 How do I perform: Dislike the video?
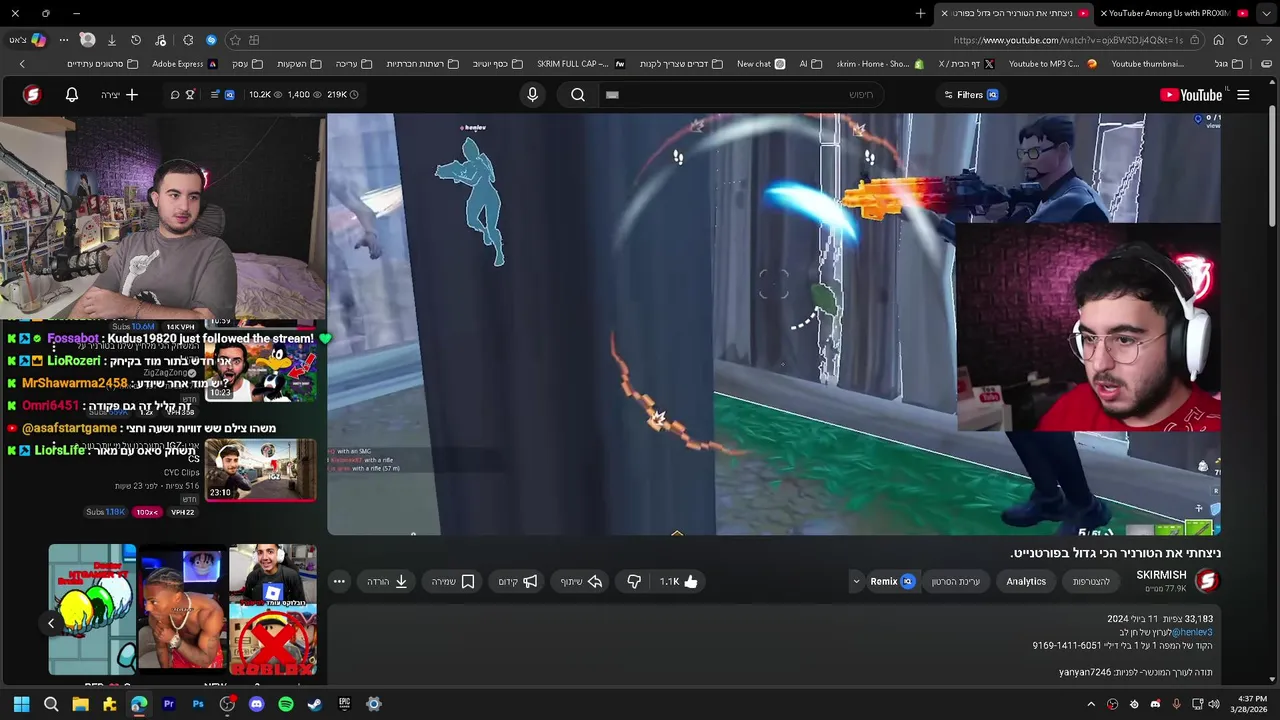pos(634,581)
